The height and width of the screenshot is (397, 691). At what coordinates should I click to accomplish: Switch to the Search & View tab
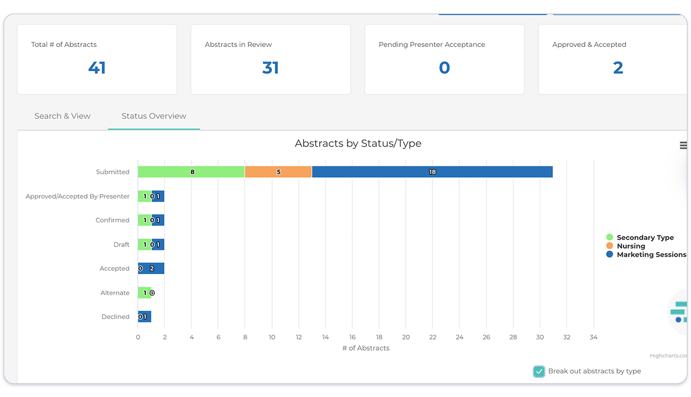62,116
